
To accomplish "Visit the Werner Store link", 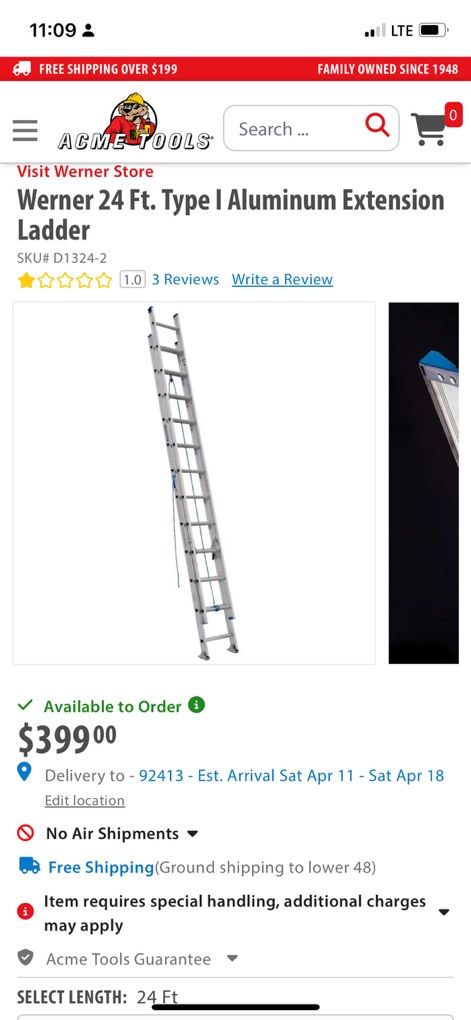I will 85,172.
